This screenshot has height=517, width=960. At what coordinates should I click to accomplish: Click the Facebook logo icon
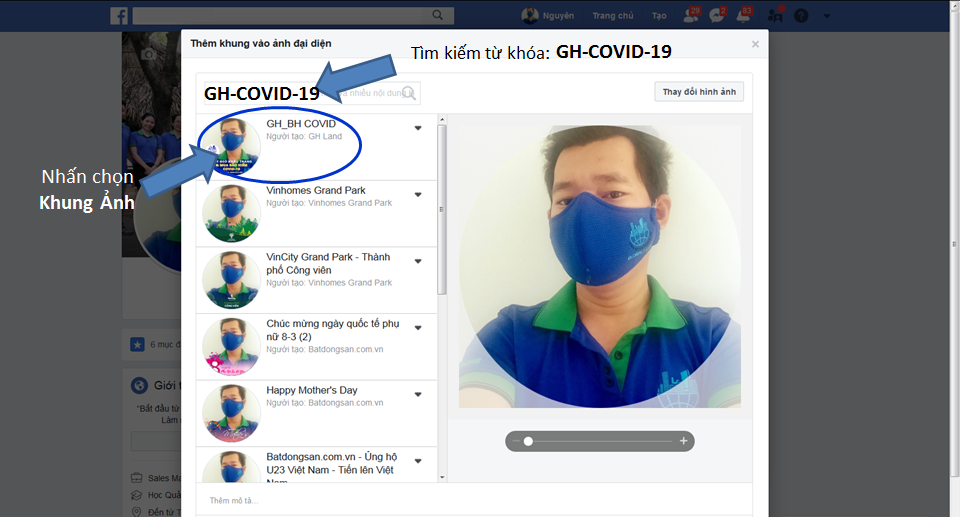119,16
